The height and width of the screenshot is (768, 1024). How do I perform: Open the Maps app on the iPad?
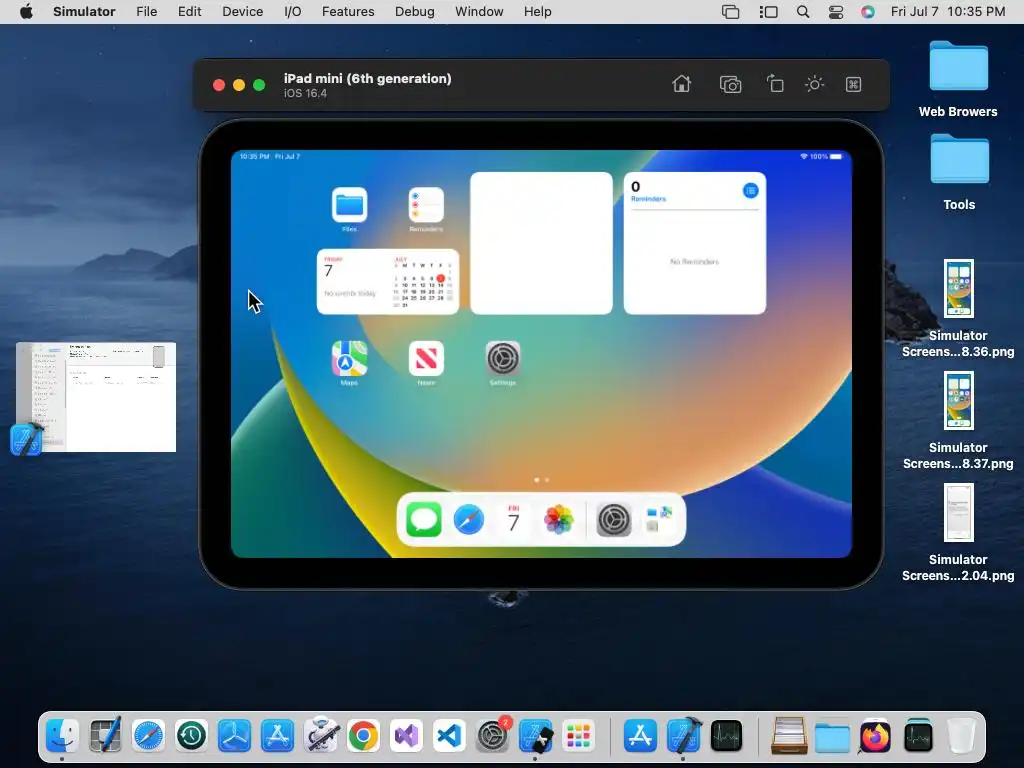click(x=349, y=359)
